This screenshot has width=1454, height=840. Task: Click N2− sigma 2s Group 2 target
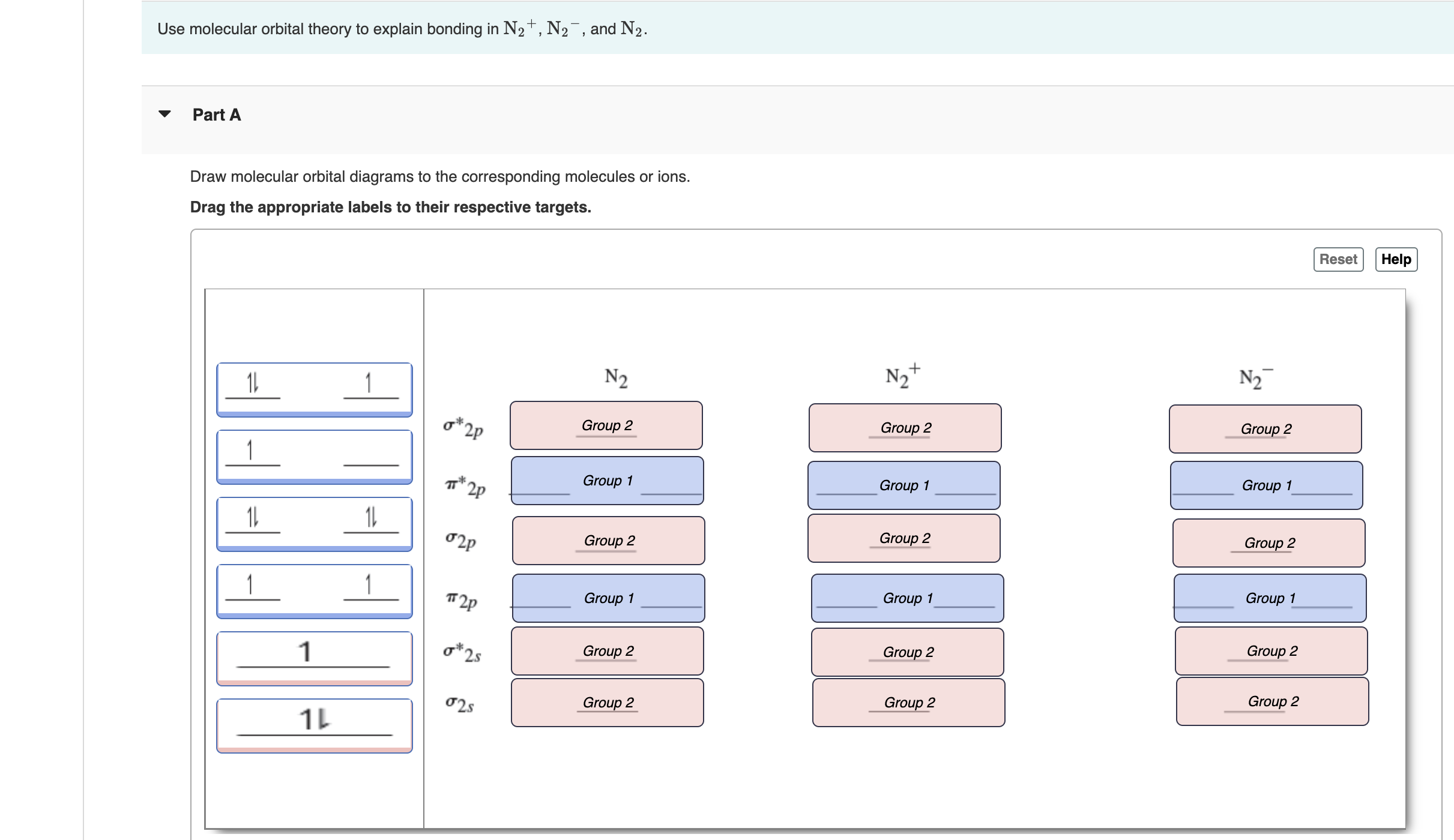pos(1272,701)
